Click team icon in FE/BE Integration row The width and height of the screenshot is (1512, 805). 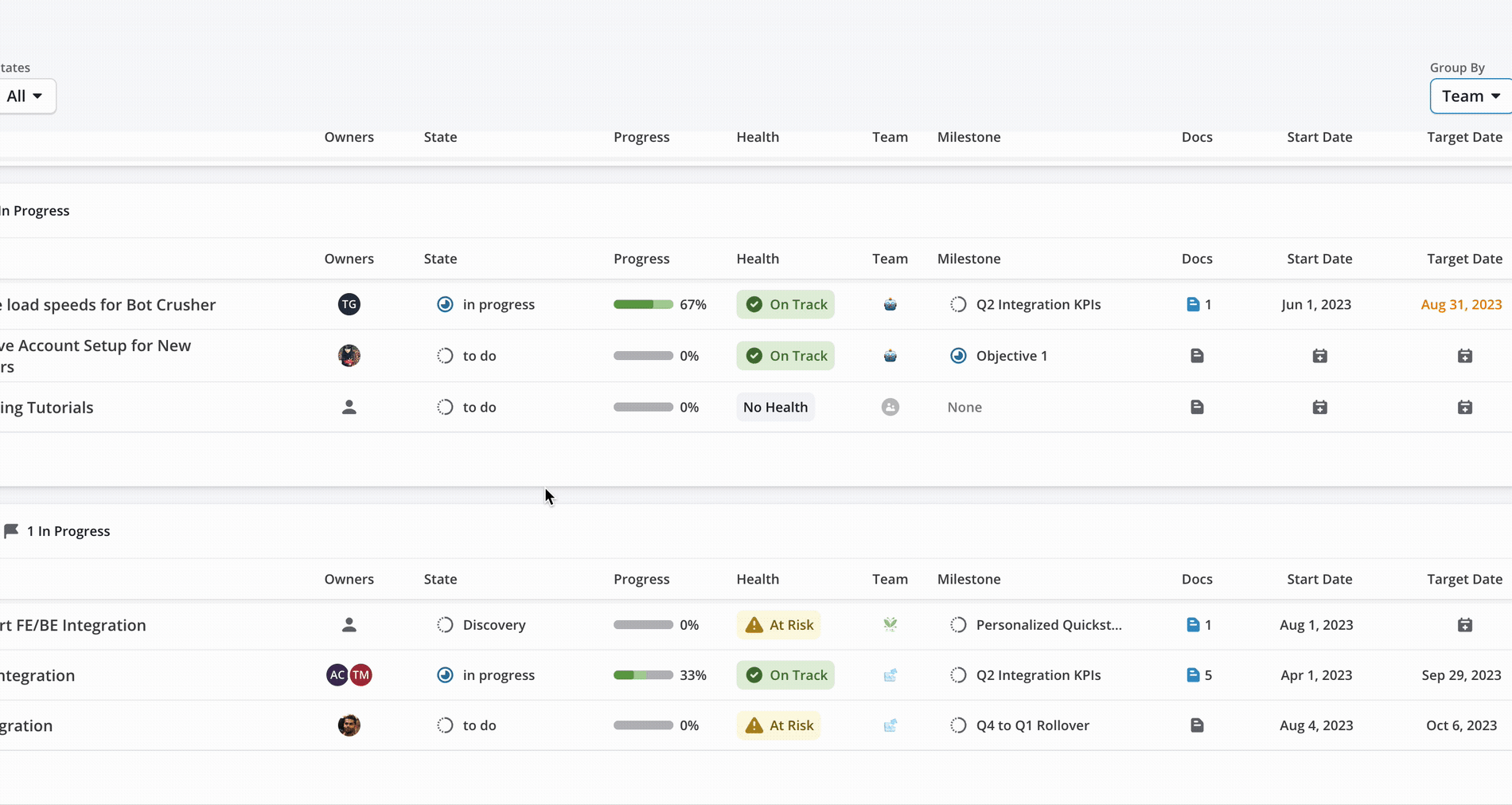tap(890, 625)
